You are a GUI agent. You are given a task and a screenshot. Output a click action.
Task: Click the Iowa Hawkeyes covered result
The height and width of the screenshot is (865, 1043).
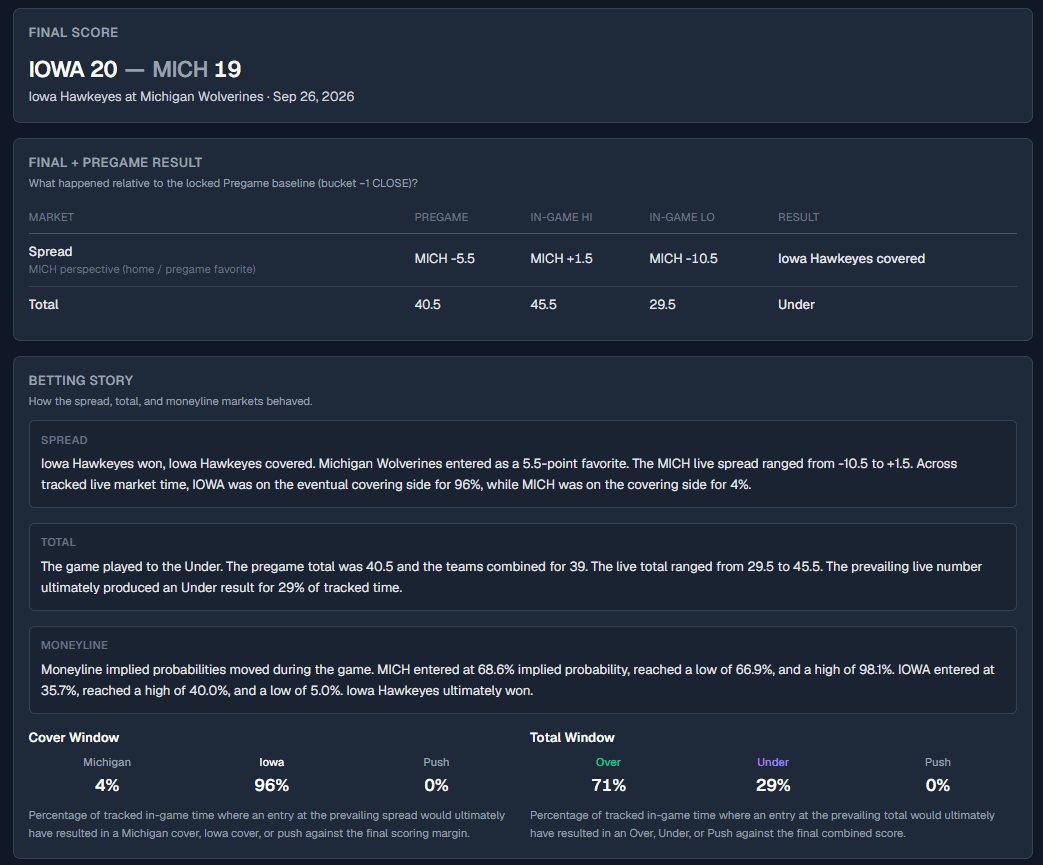(x=851, y=259)
